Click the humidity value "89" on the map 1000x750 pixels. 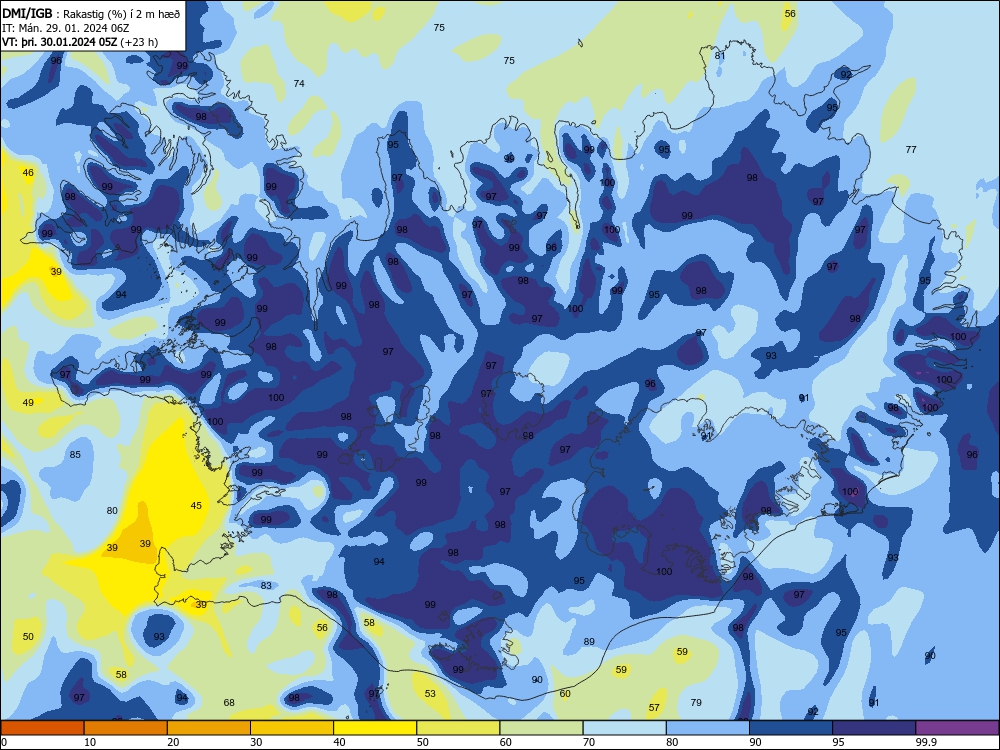589,642
